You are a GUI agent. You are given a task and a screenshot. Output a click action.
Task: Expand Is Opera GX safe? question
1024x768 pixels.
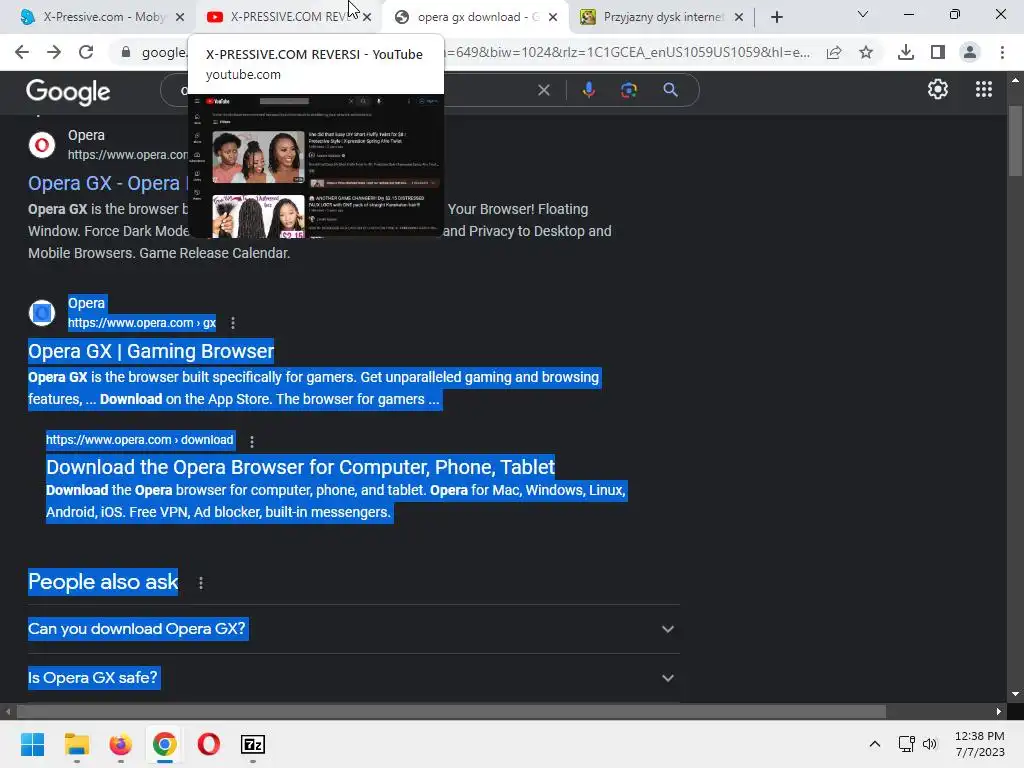coord(353,678)
